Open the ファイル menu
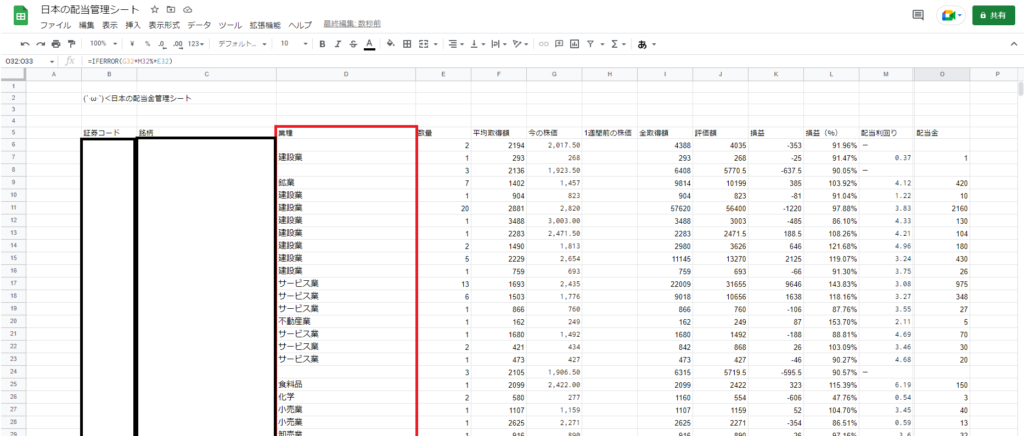Screen dimensions: 1024x436 click(55, 23)
